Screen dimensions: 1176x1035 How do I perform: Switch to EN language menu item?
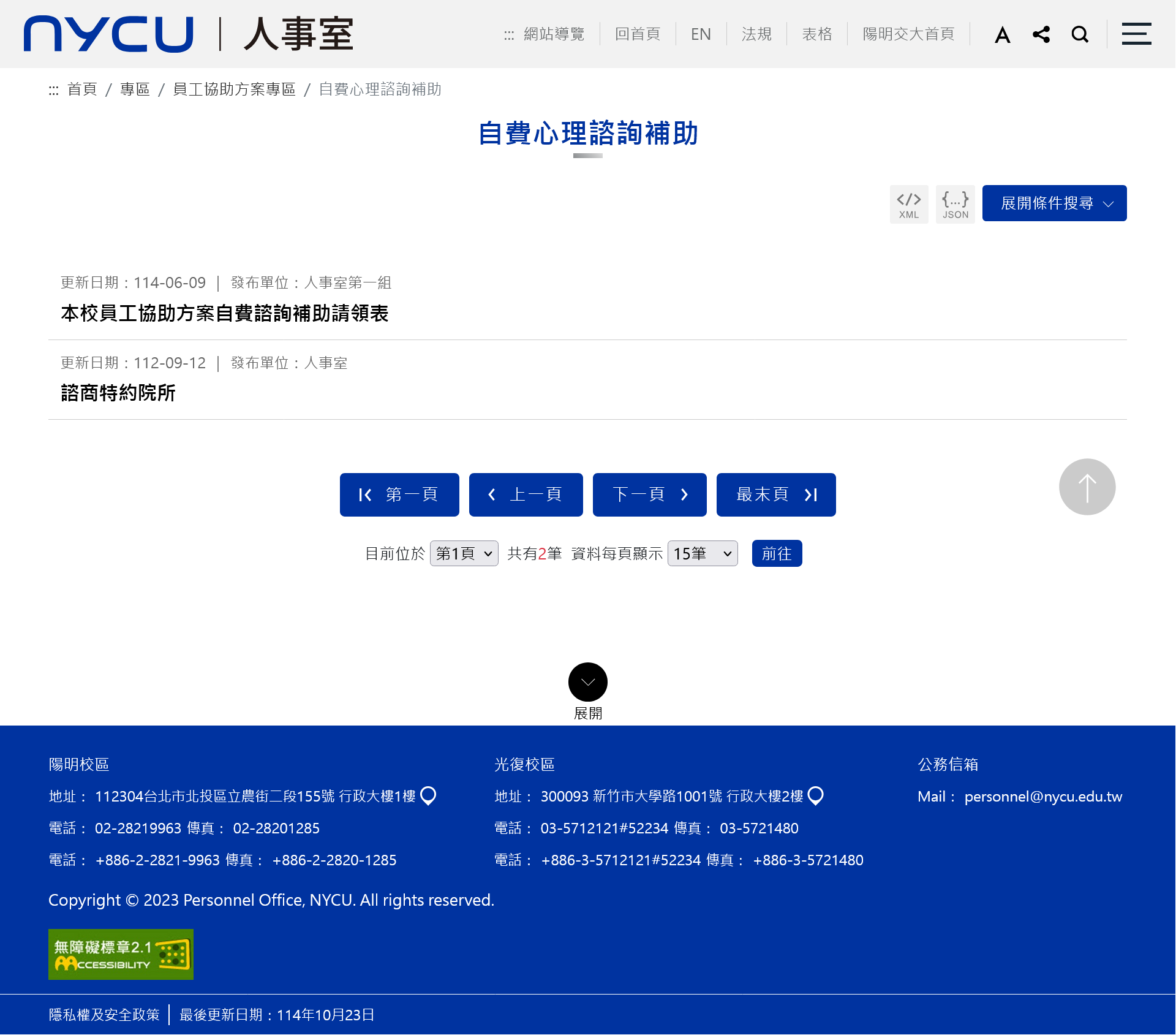point(701,34)
